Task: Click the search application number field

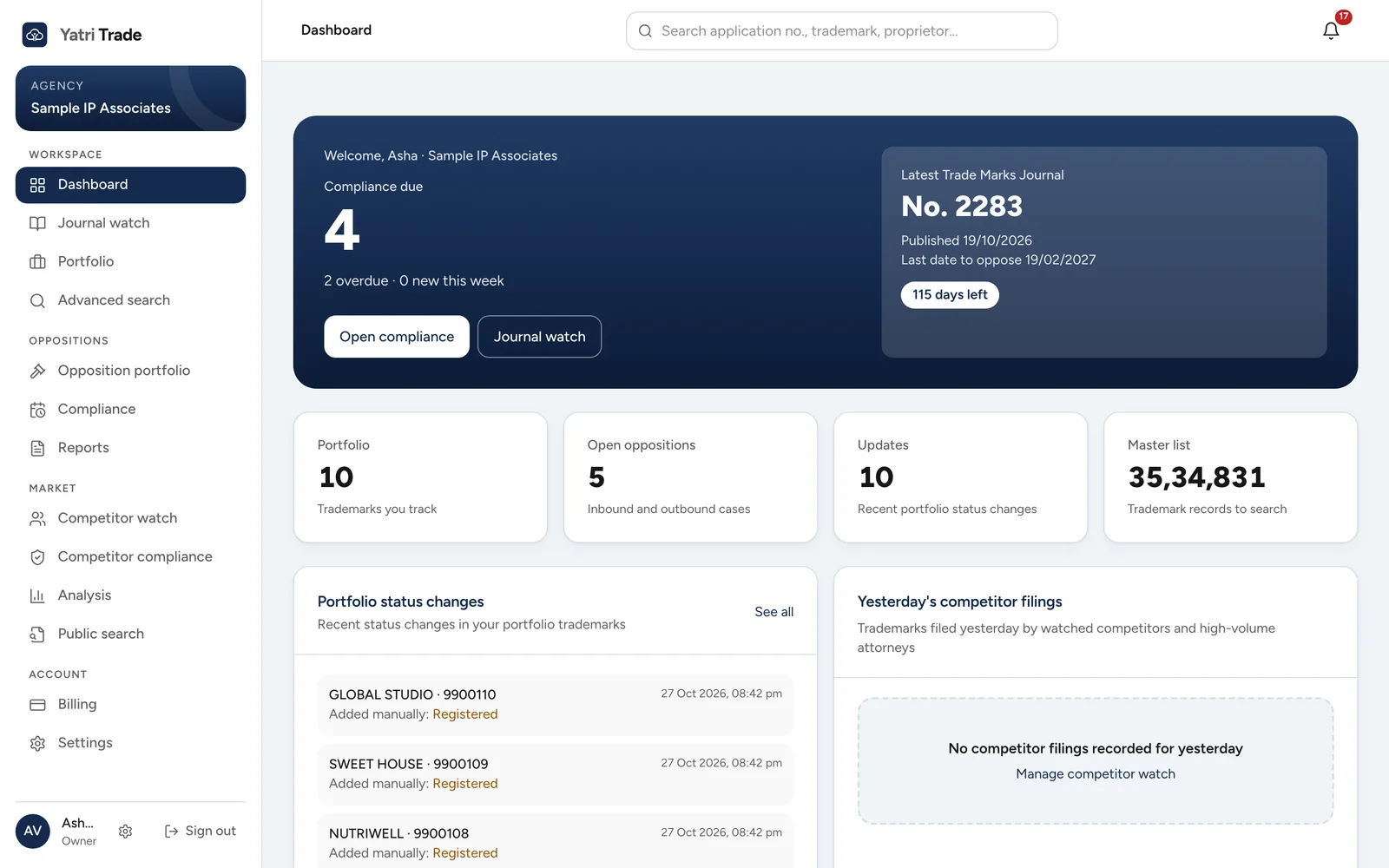Action: tap(842, 31)
